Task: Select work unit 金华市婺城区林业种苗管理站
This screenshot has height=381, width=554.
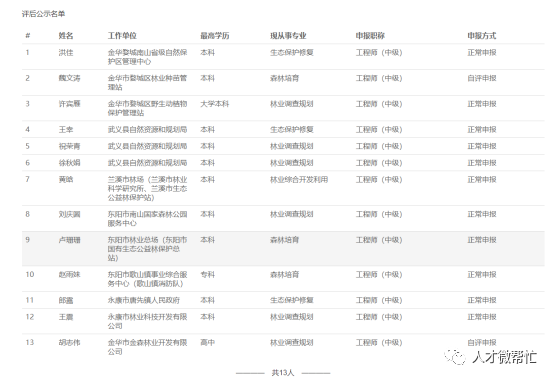Action: [147, 82]
